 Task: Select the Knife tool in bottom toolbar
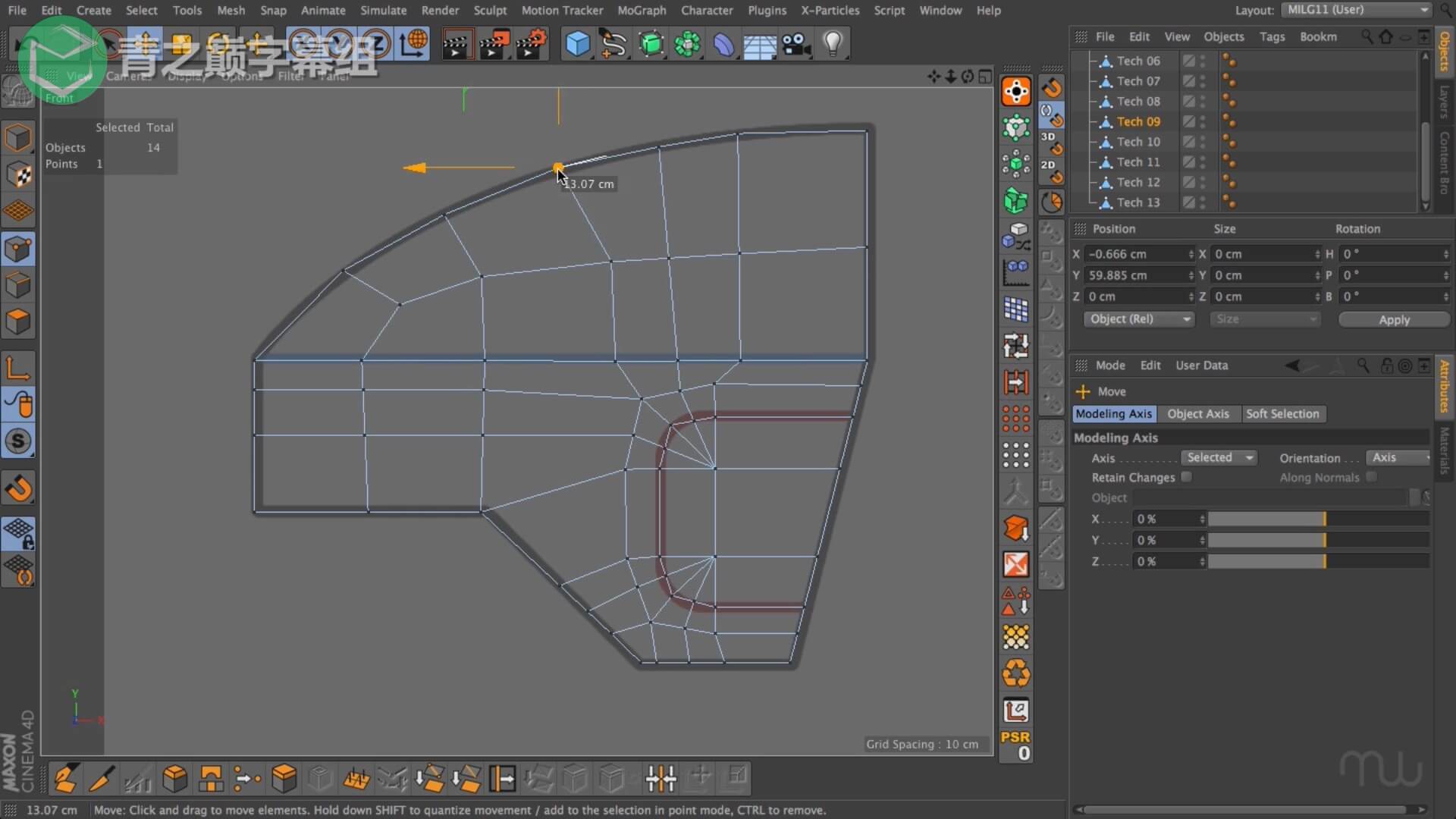pyautogui.click(x=101, y=779)
